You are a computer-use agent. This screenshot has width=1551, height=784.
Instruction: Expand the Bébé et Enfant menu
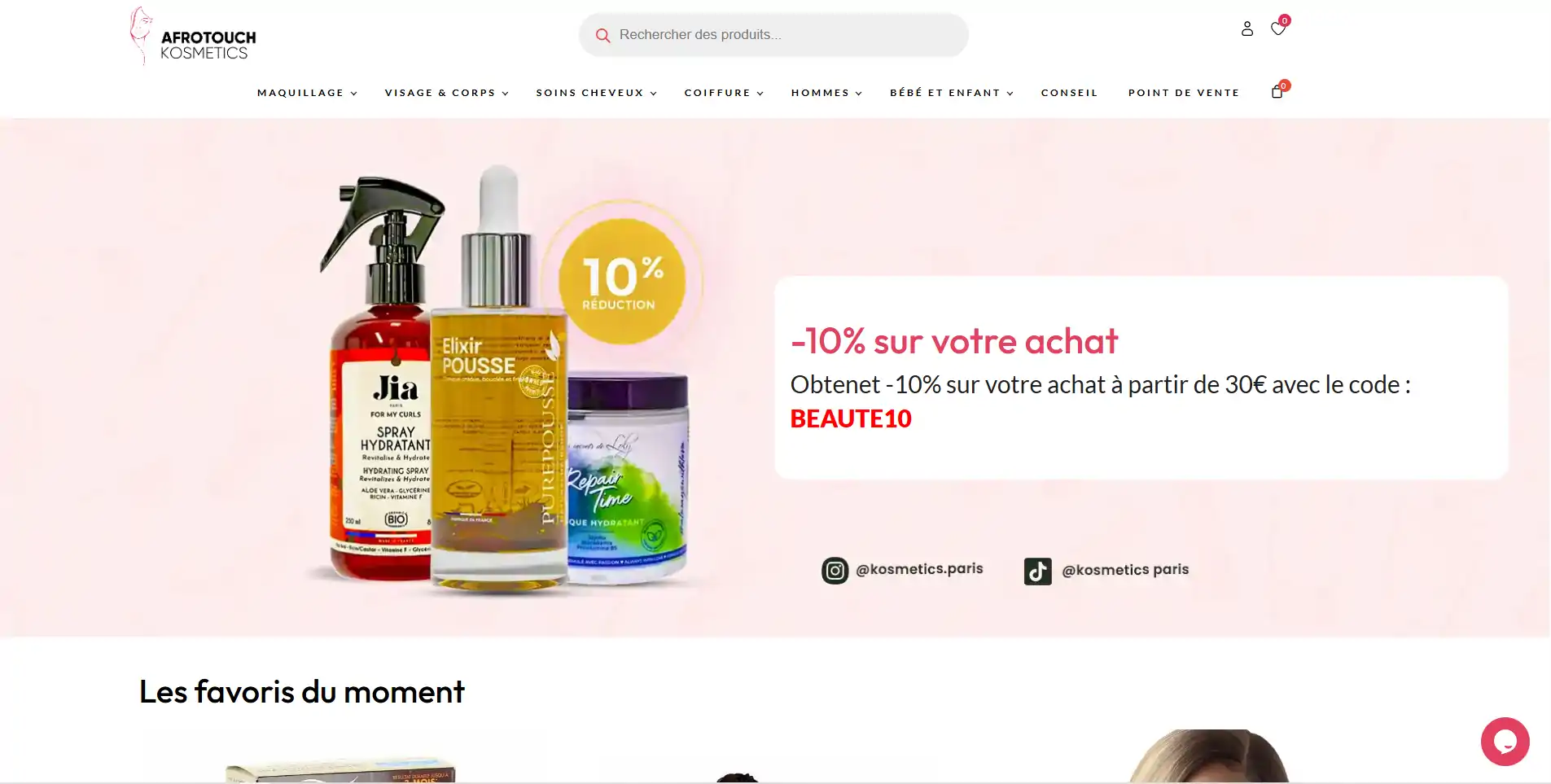[x=951, y=93]
